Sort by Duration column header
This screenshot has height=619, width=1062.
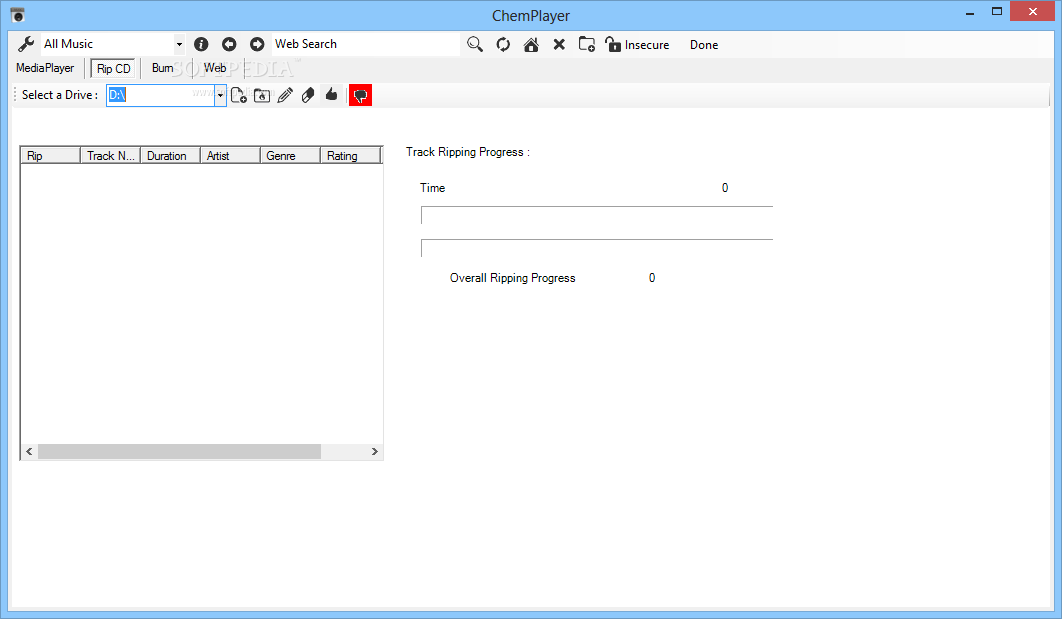pos(170,156)
